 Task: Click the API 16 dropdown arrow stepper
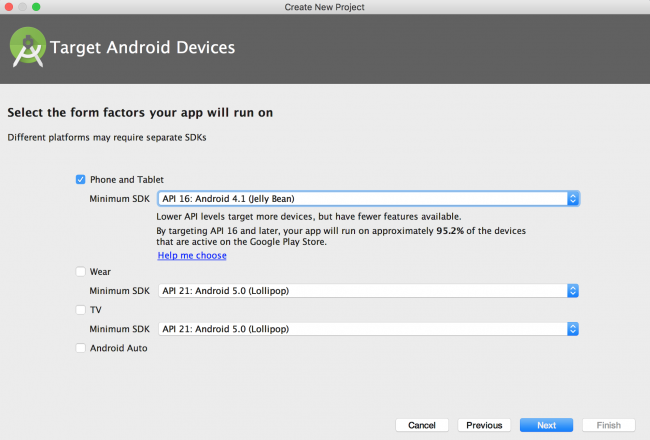573,199
